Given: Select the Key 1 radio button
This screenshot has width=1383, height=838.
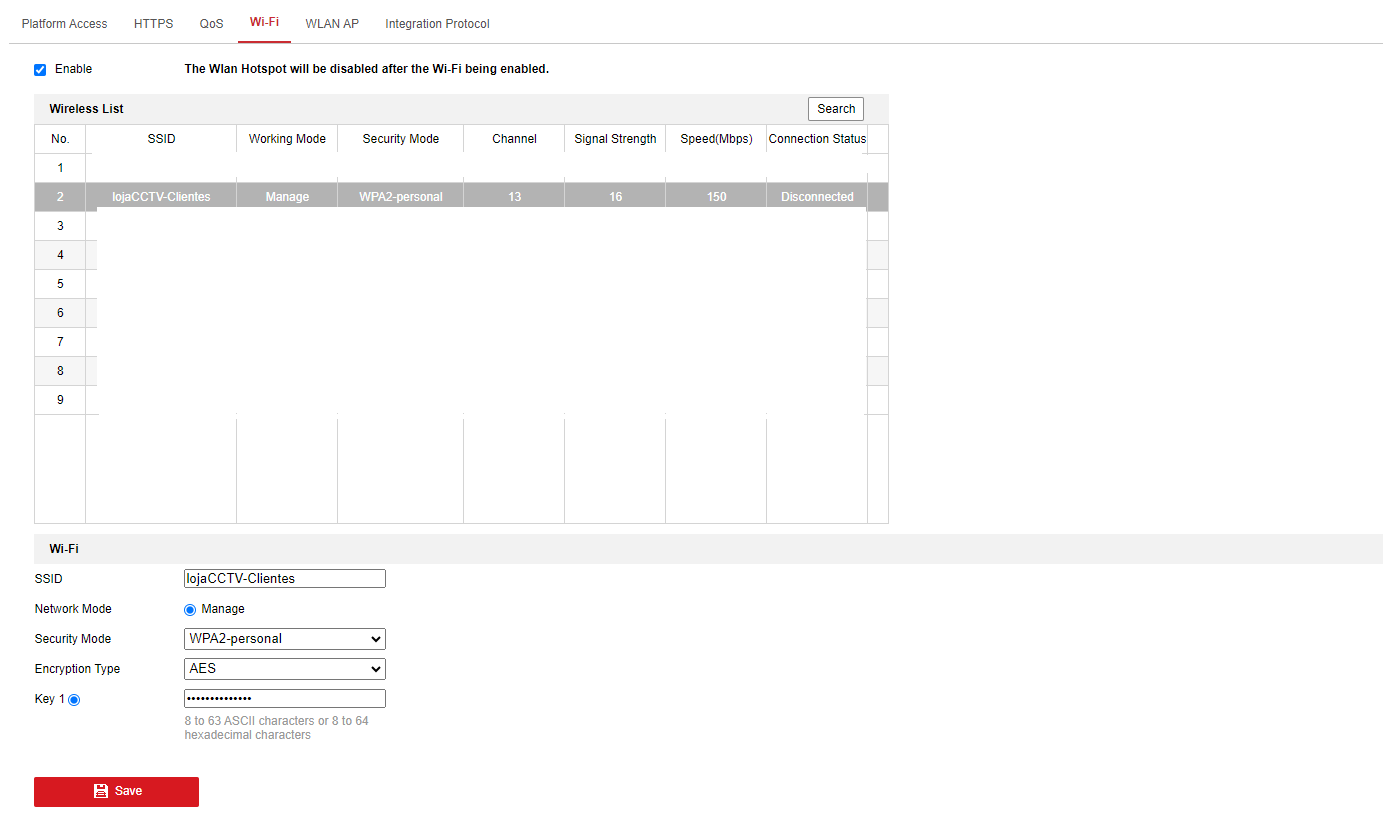Looking at the screenshot, I should pos(74,700).
